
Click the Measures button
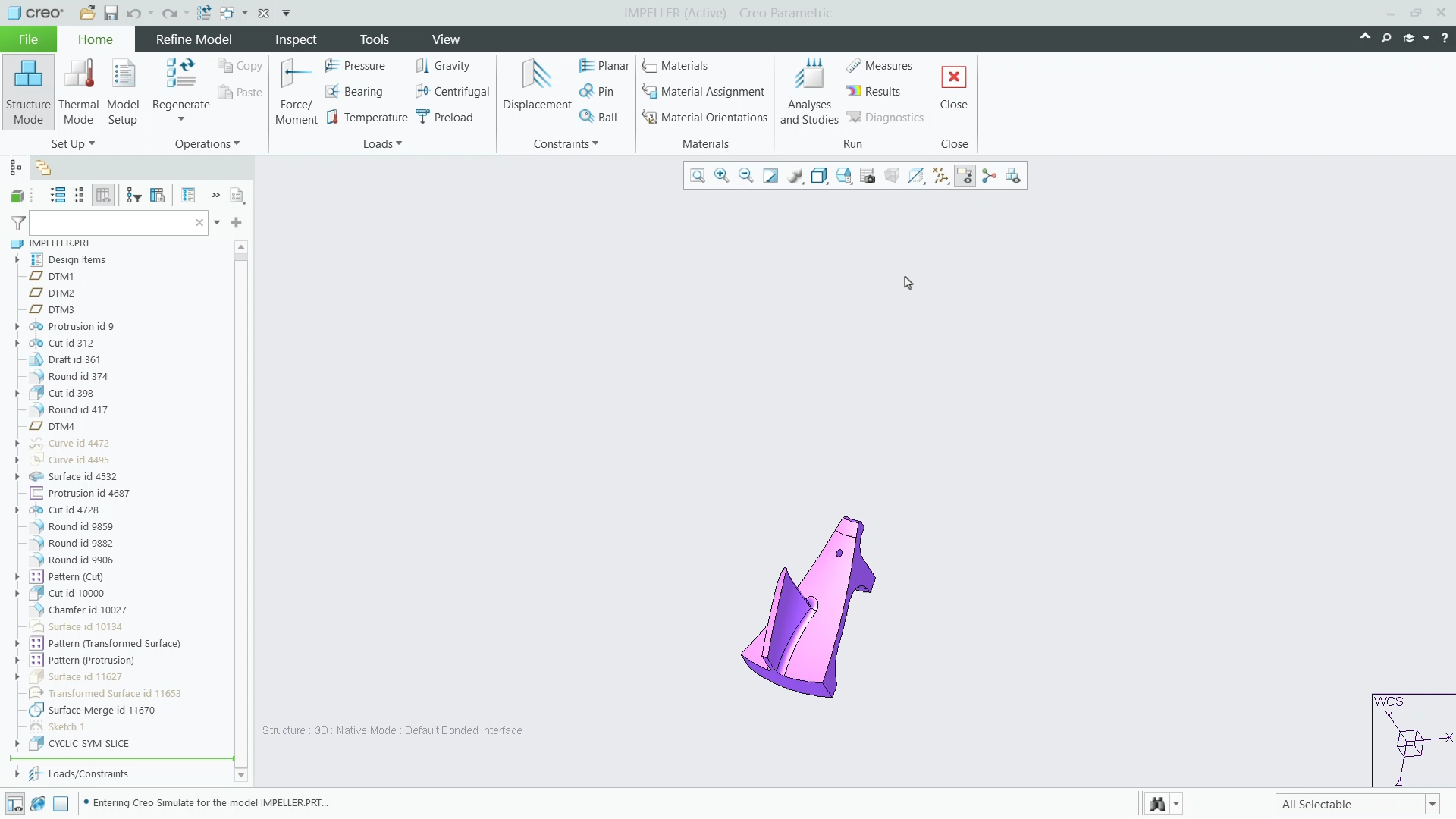879,66
